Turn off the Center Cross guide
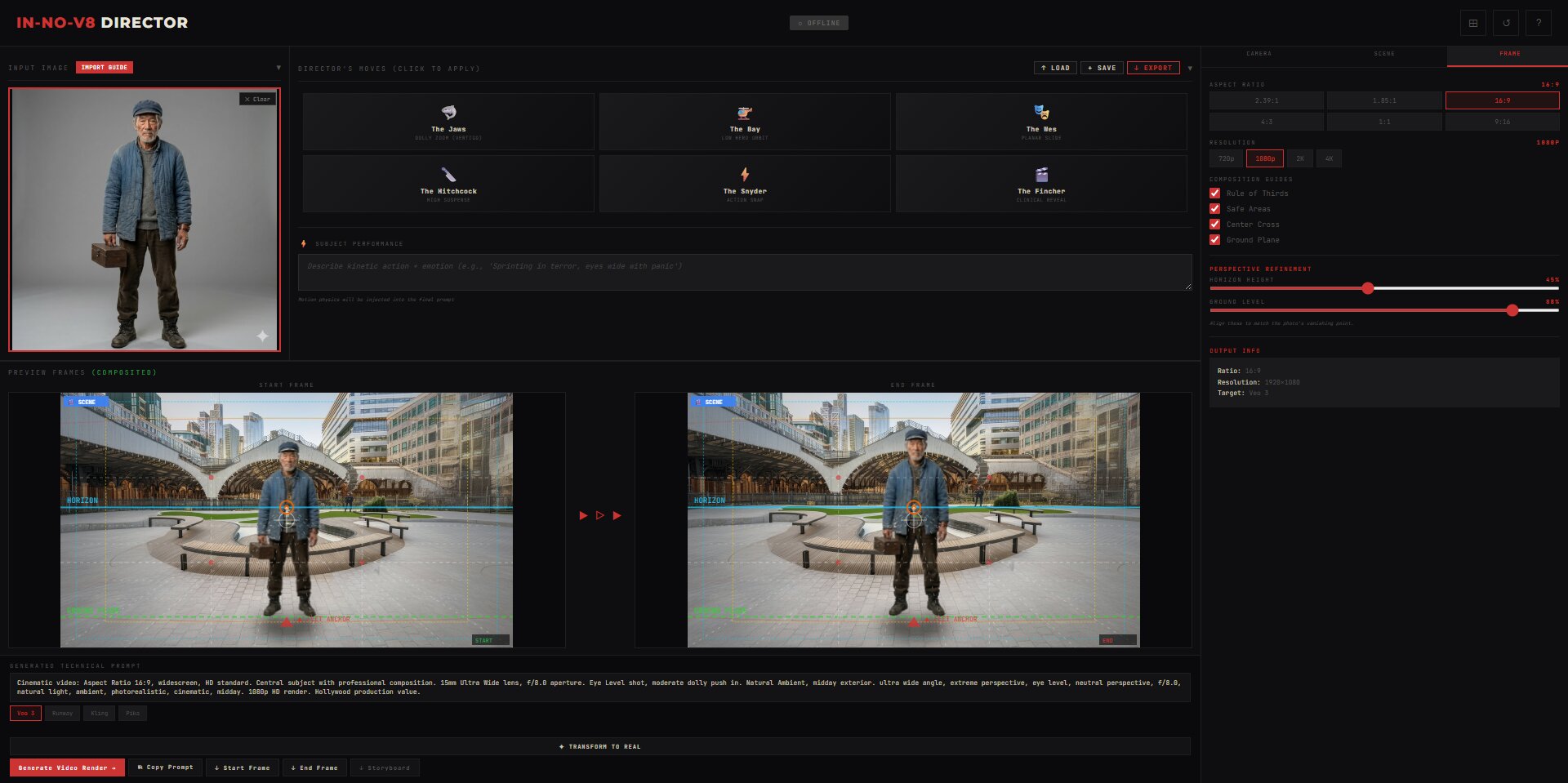This screenshot has width=1568, height=783. click(1214, 225)
